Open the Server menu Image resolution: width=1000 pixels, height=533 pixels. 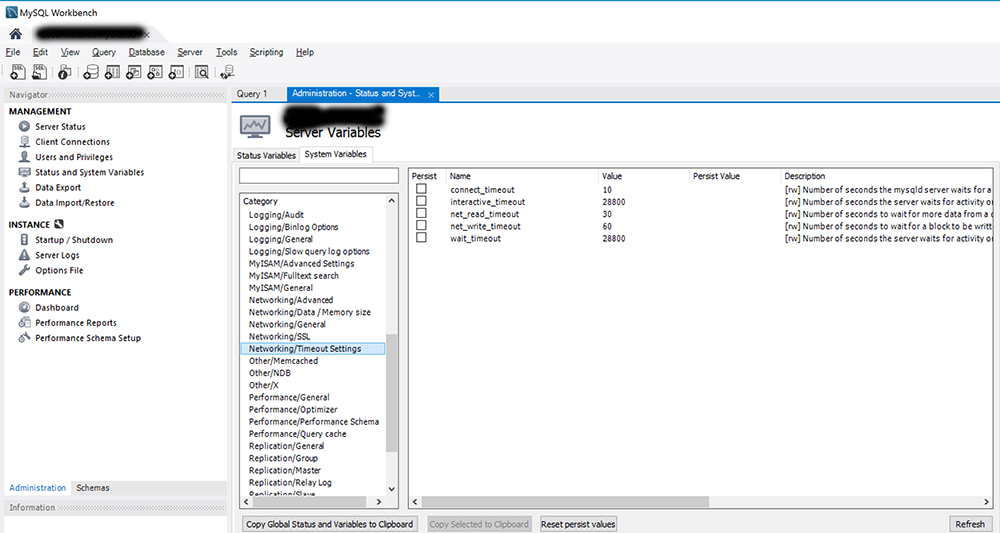[190, 52]
